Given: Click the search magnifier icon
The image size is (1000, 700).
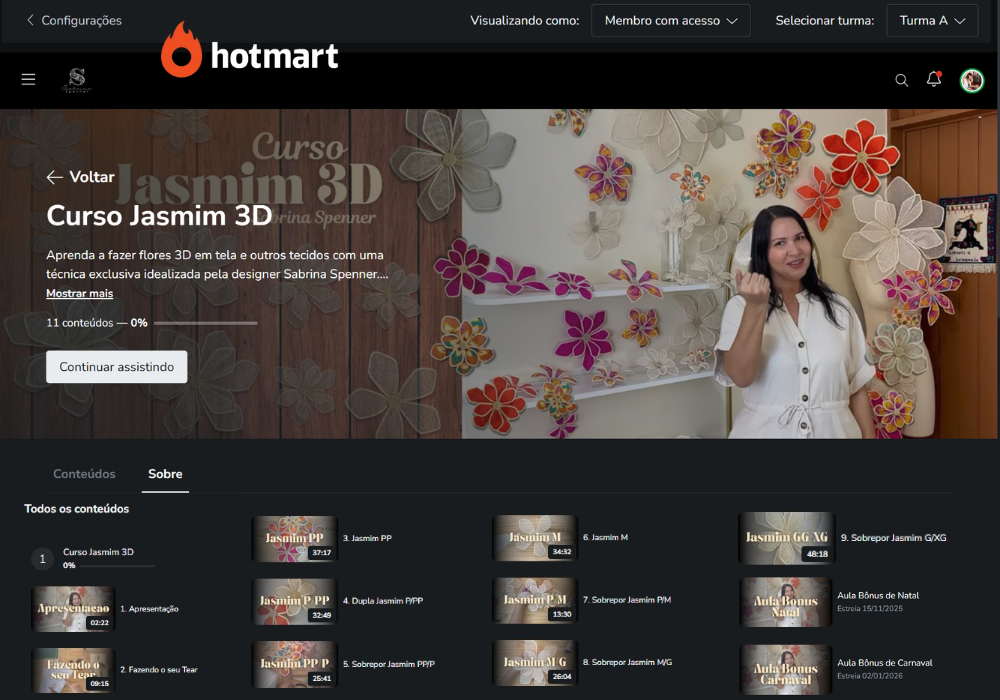Looking at the screenshot, I should (x=901, y=80).
